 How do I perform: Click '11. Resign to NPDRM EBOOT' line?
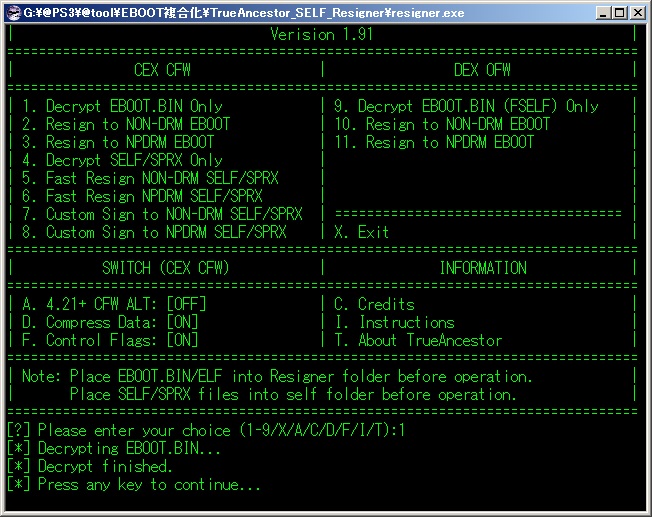434,142
